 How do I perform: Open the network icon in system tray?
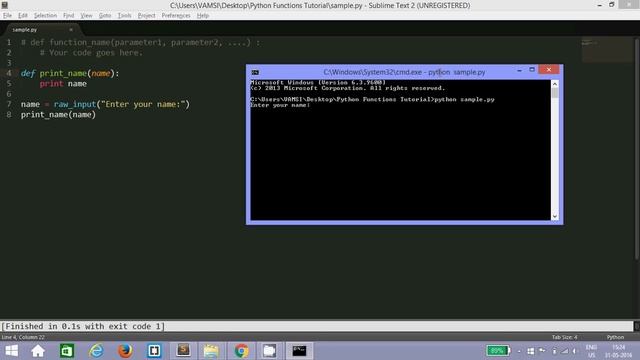pos(565,351)
